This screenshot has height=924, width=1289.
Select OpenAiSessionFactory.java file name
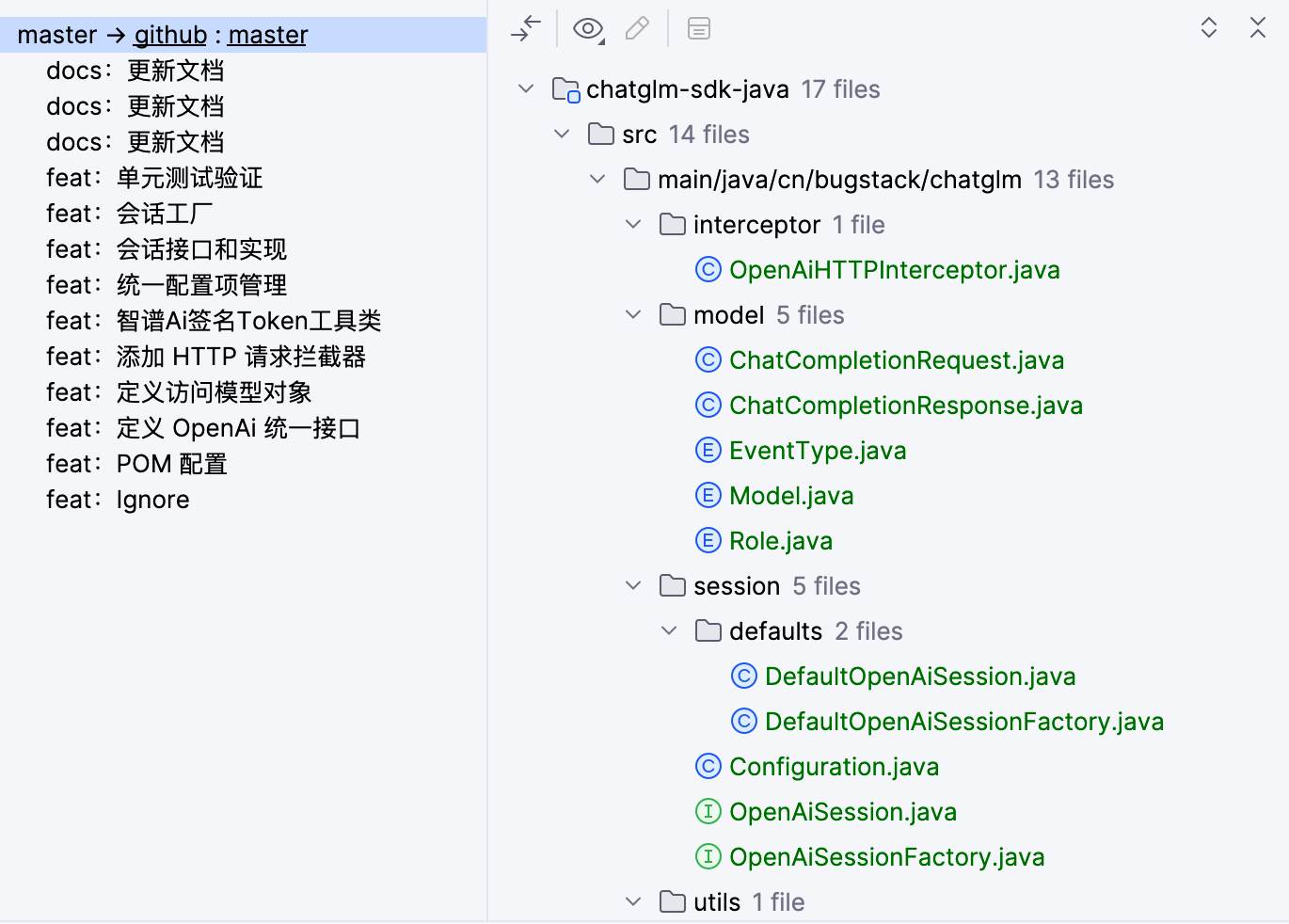click(x=887, y=857)
